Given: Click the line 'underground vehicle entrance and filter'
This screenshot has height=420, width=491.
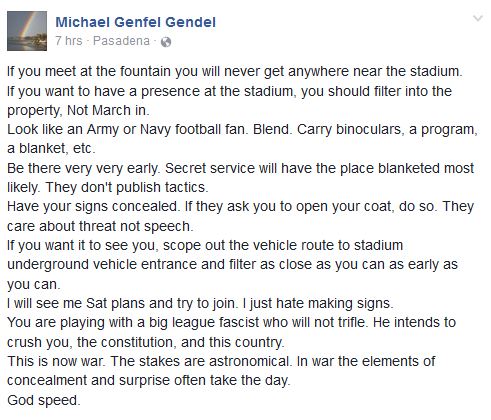Looking at the screenshot, I should 232,265.
